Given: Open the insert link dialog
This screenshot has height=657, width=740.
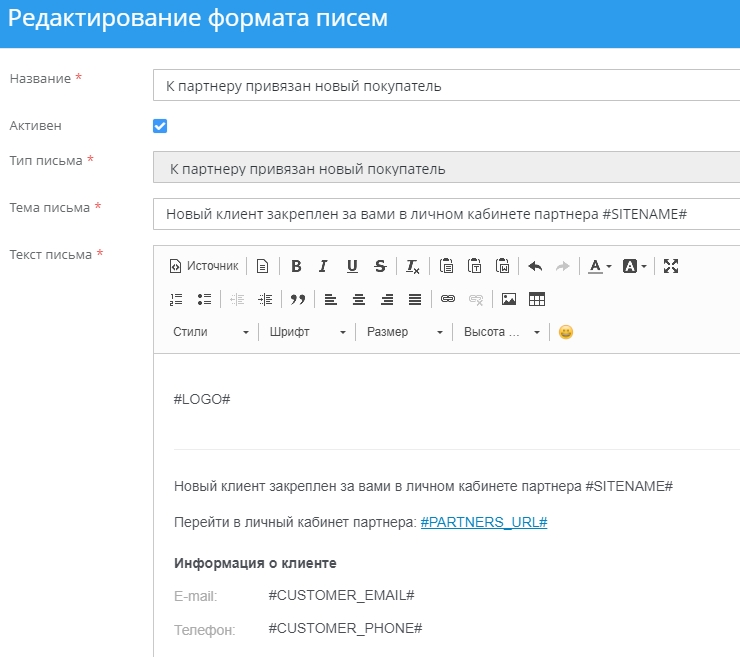Looking at the screenshot, I should 448,299.
